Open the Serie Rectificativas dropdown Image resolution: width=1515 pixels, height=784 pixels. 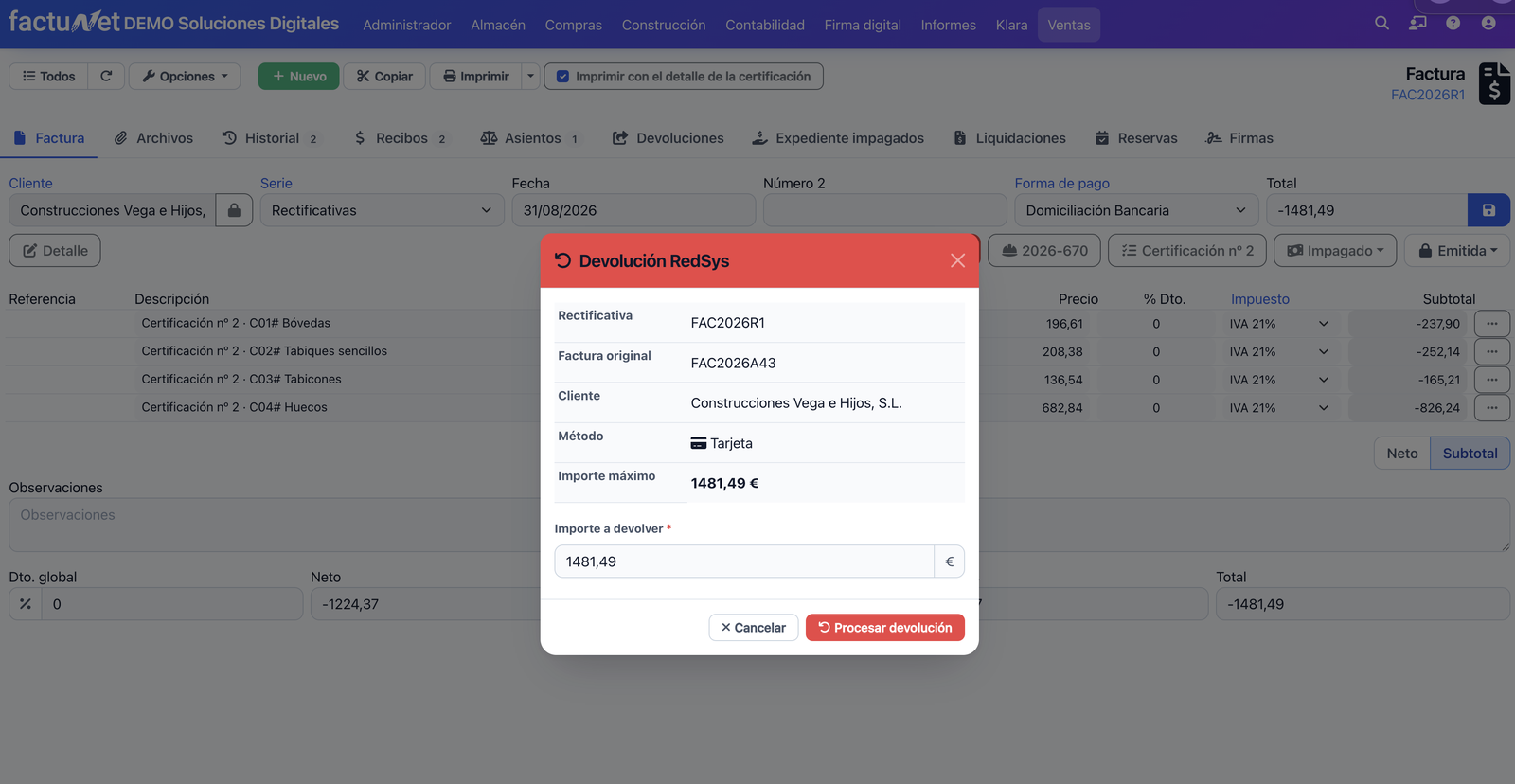[381, 210]
